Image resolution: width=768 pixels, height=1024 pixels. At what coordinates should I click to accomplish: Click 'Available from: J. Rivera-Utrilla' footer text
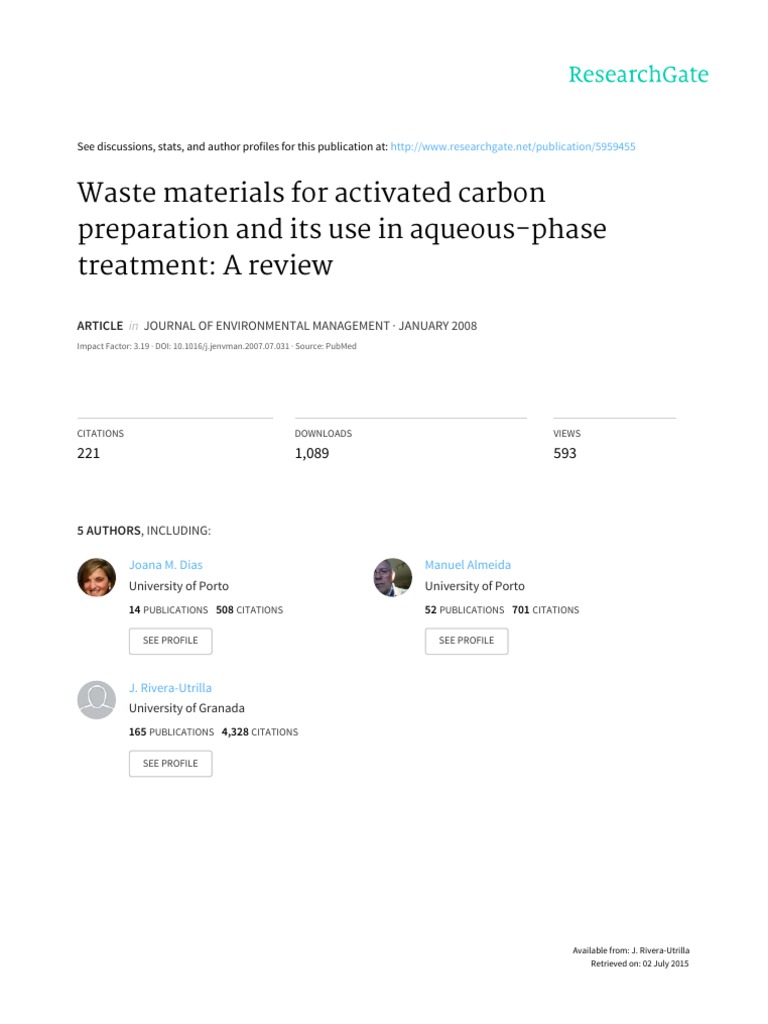click(x=631, y=951)
